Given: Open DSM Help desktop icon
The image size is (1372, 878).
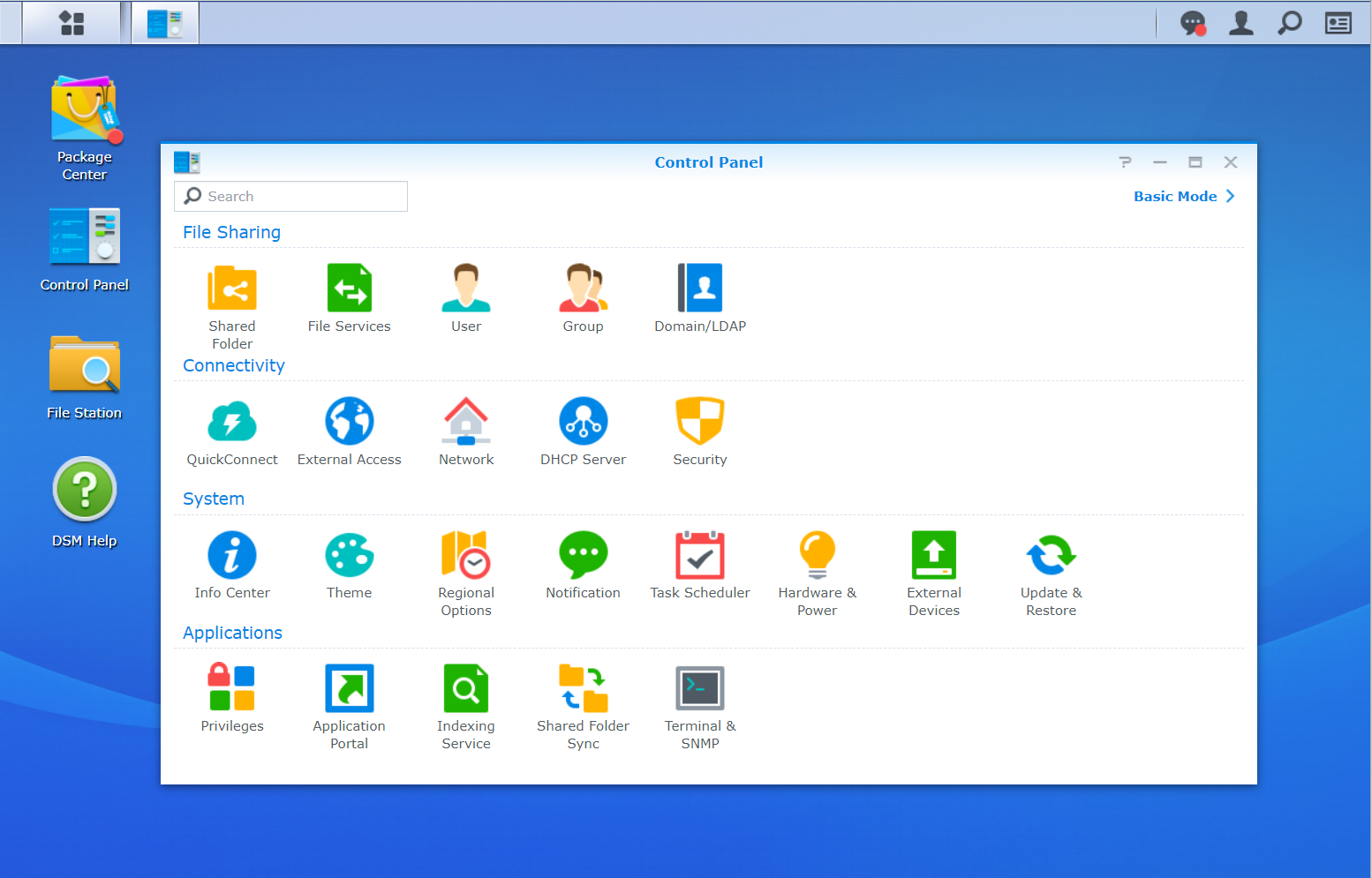Looking at the screenshot, I should [85, 490].
